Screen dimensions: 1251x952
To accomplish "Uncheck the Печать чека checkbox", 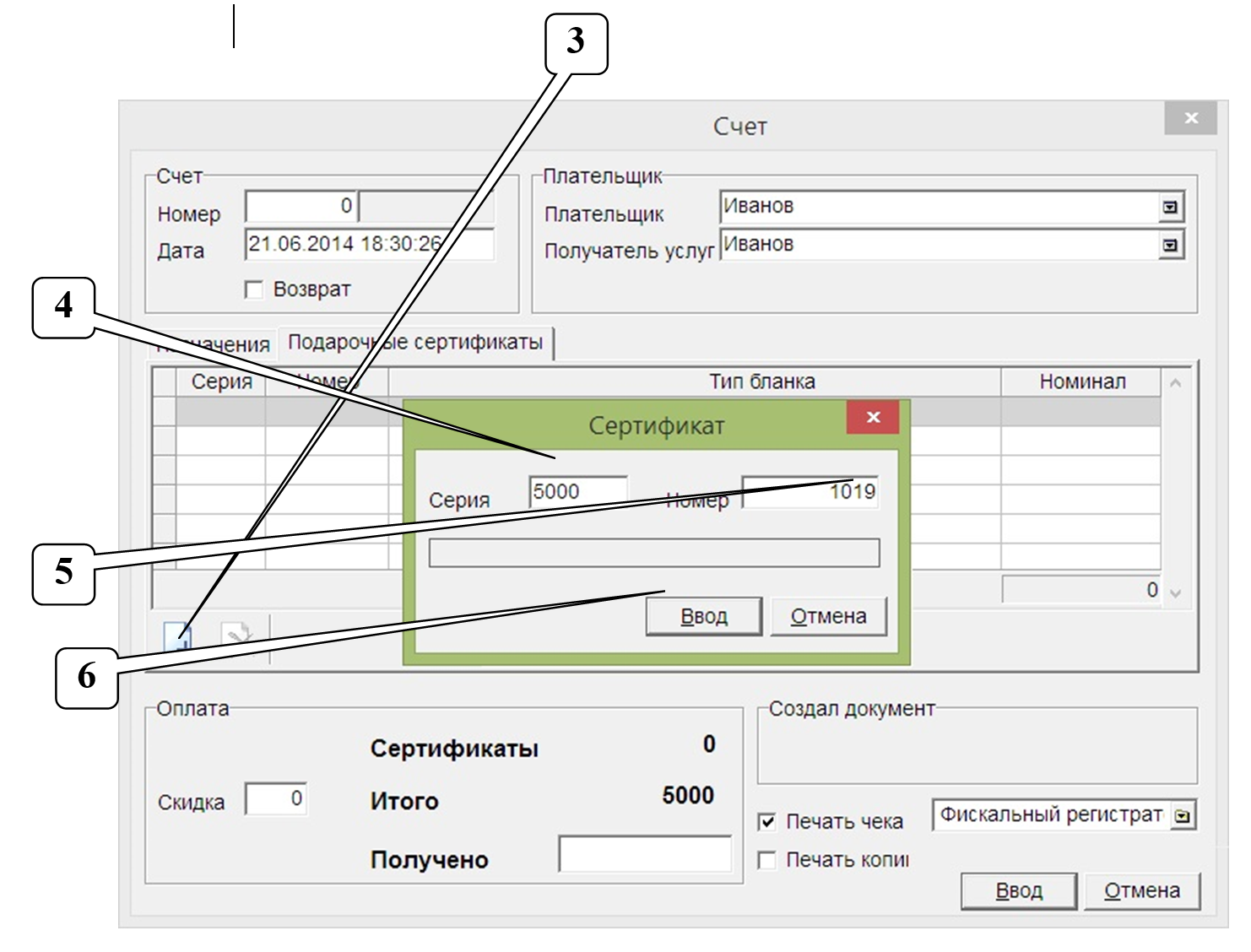I will pyautogui.click(x=767, y=821).
